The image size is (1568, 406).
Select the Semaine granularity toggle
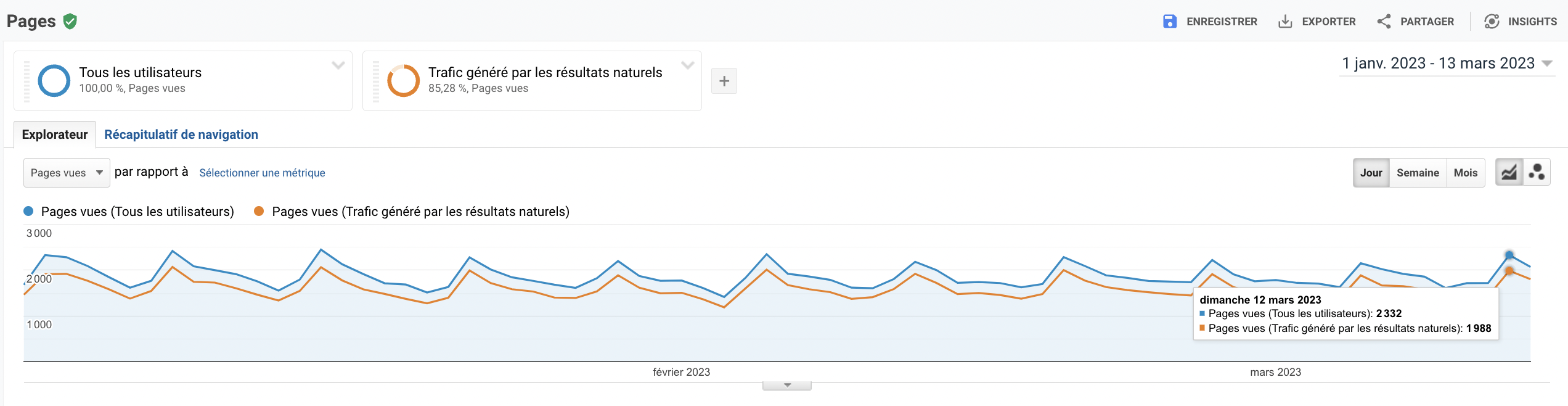tap(1418, 173)
